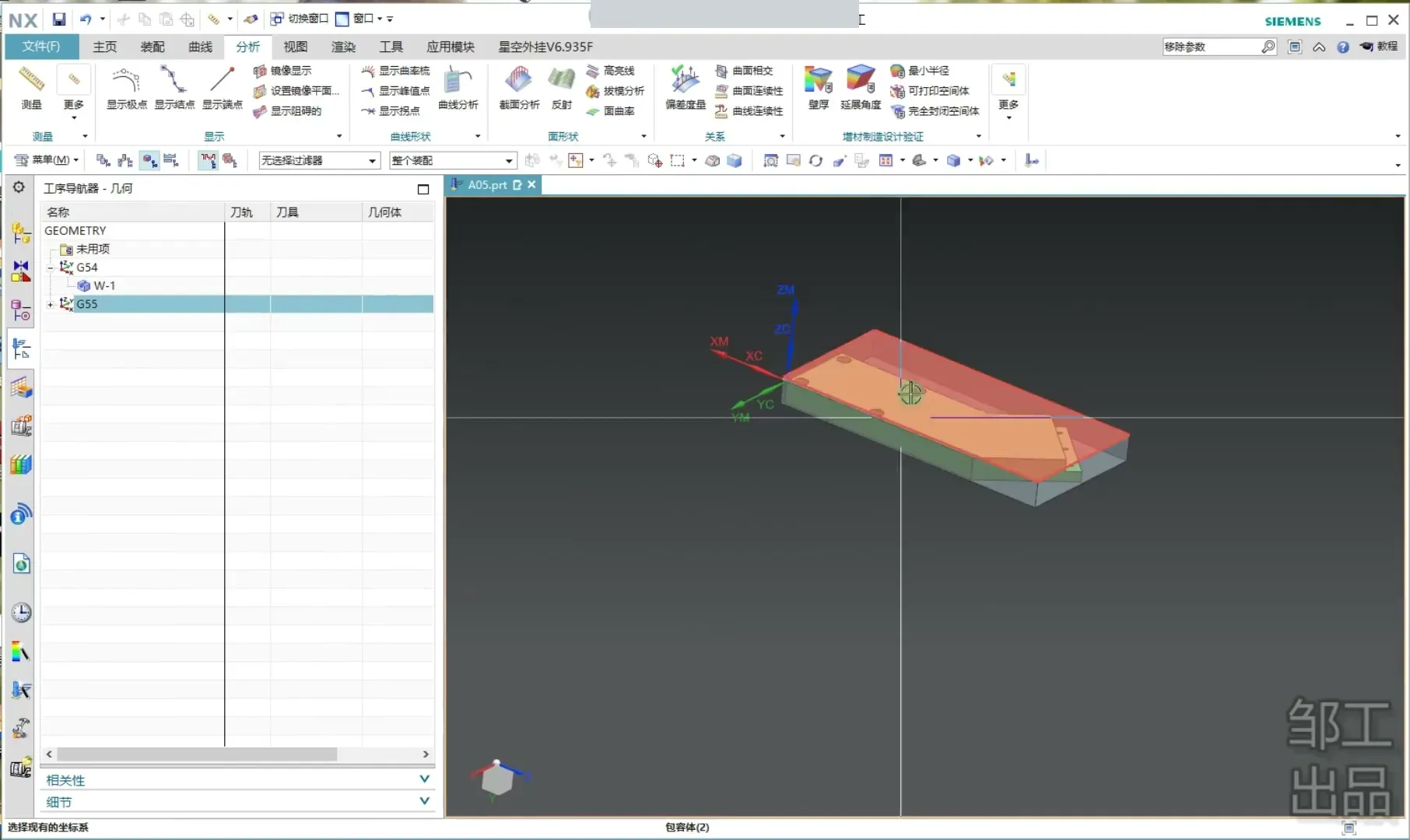Toggle the Operation Navigator panel maximize box
This screenshot has width=1410, height=840.
coord(423,189)
